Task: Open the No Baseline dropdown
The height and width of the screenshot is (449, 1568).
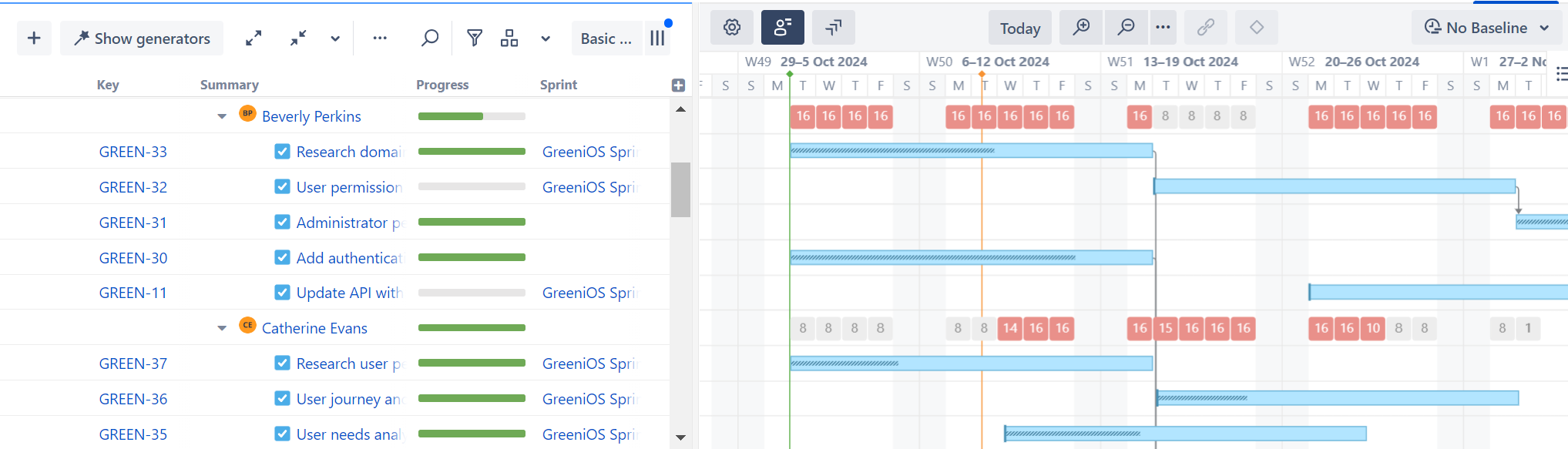Action: (1486, 28)
